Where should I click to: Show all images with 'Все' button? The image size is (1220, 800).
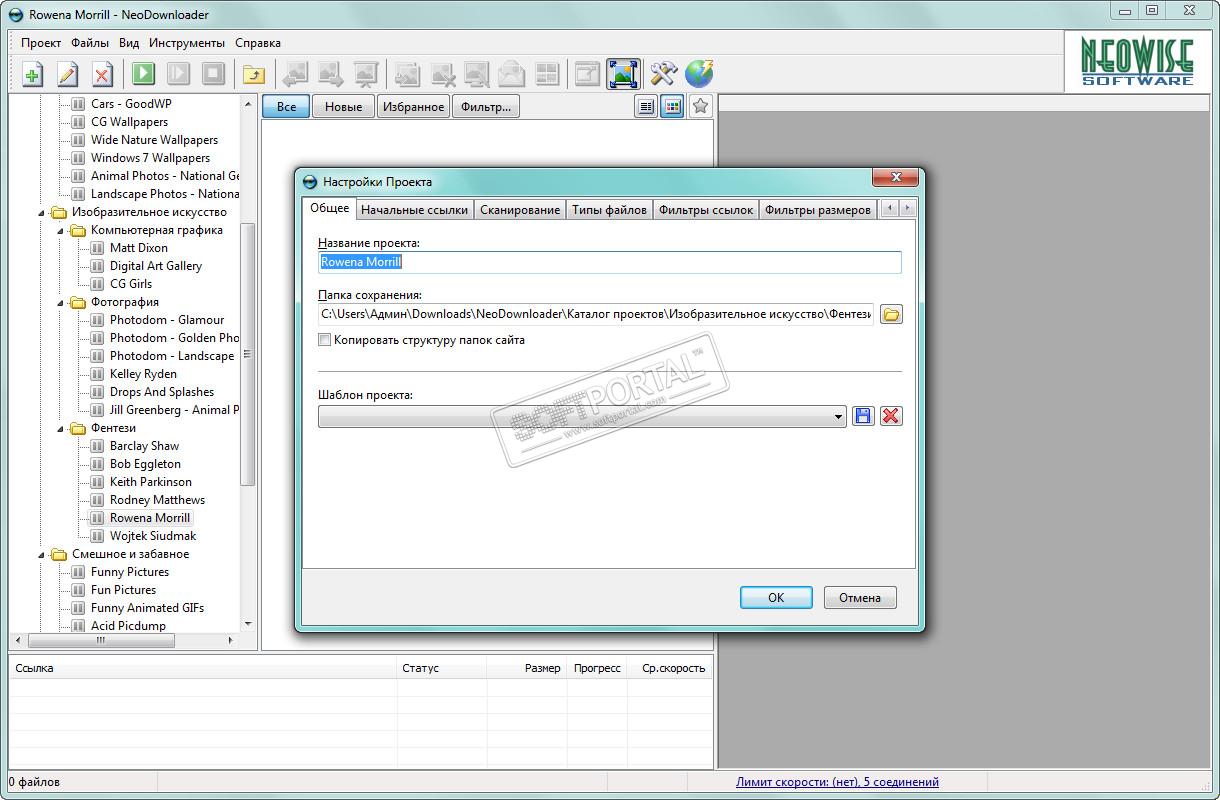click(286, 107)
